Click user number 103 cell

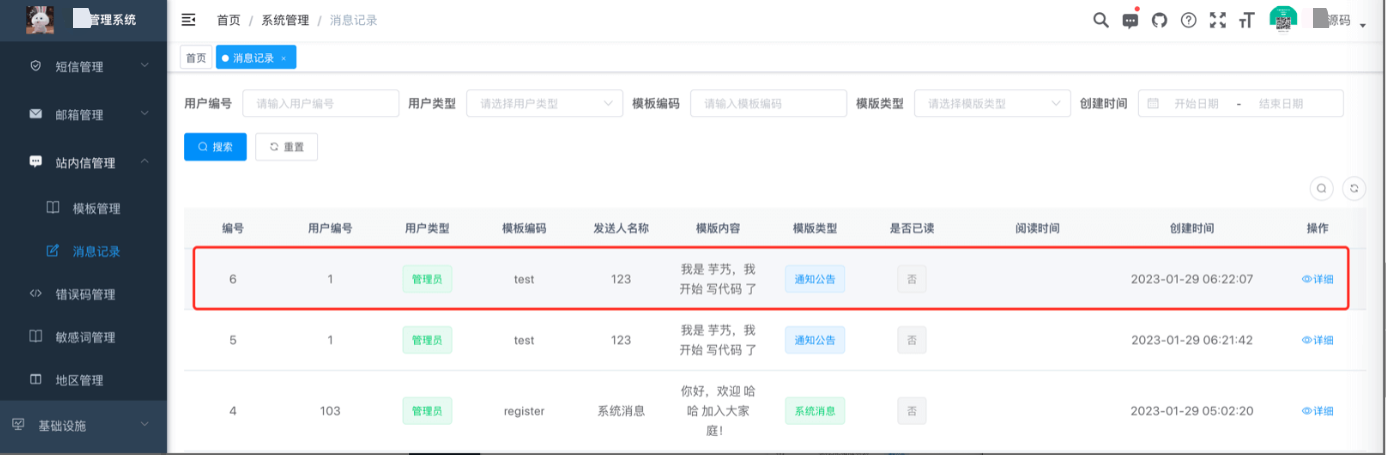point(330,411)
